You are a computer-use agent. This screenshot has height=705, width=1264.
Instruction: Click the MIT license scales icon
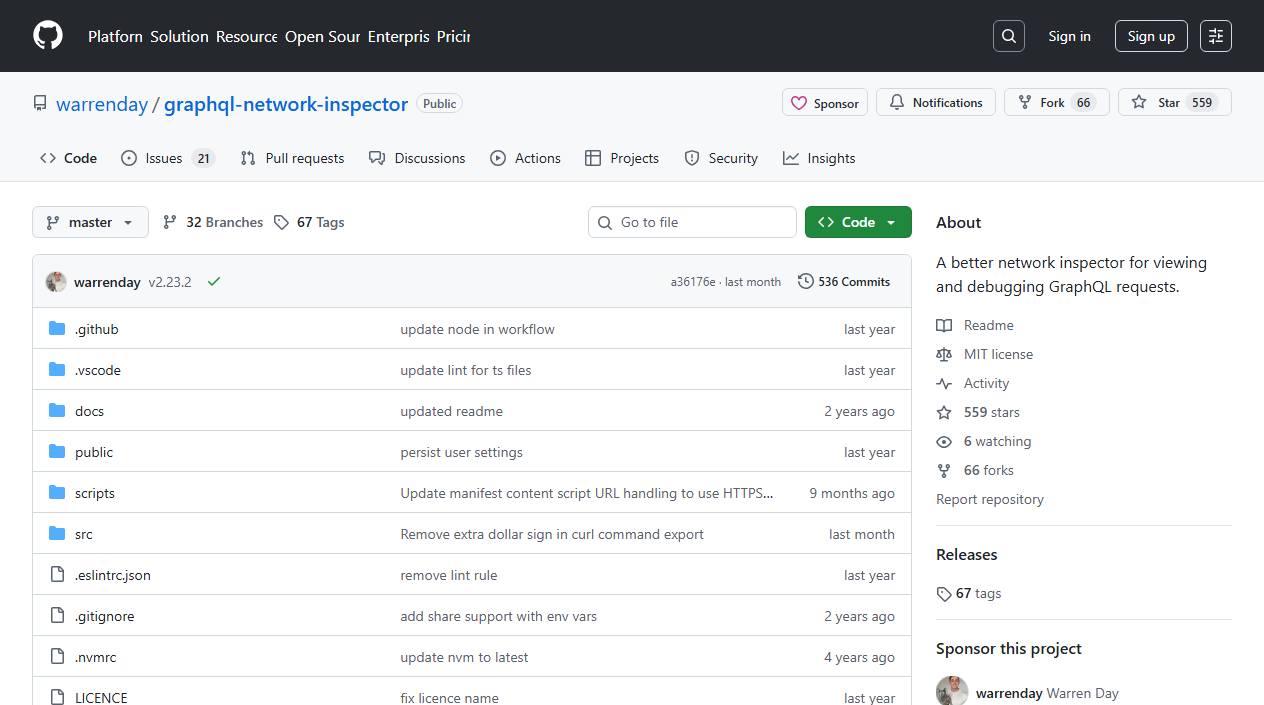pyautogui.click(x=943, y=354)
